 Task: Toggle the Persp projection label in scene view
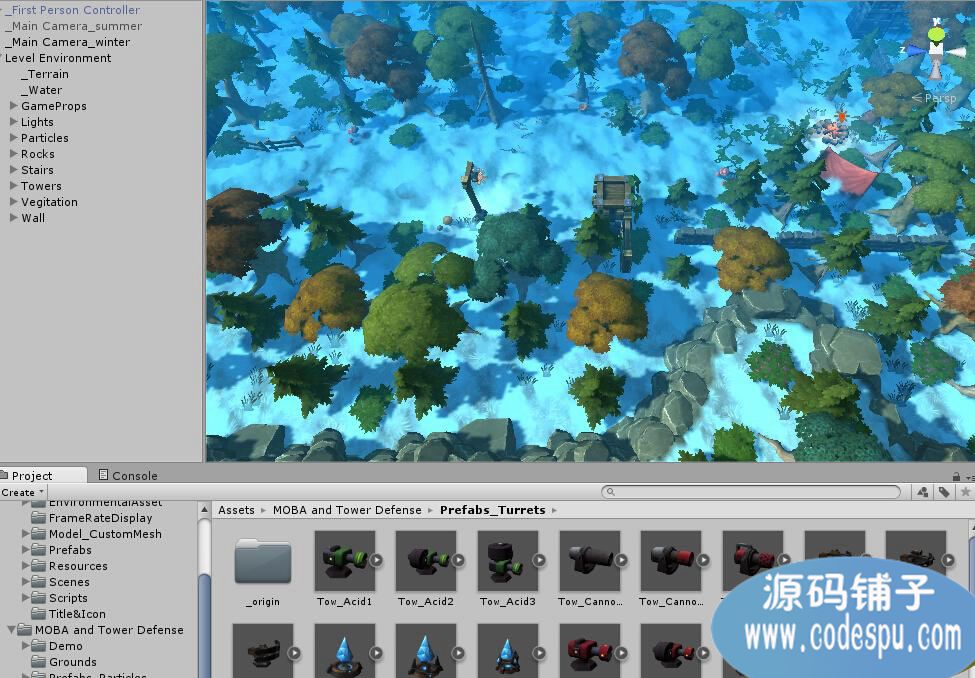934,98
